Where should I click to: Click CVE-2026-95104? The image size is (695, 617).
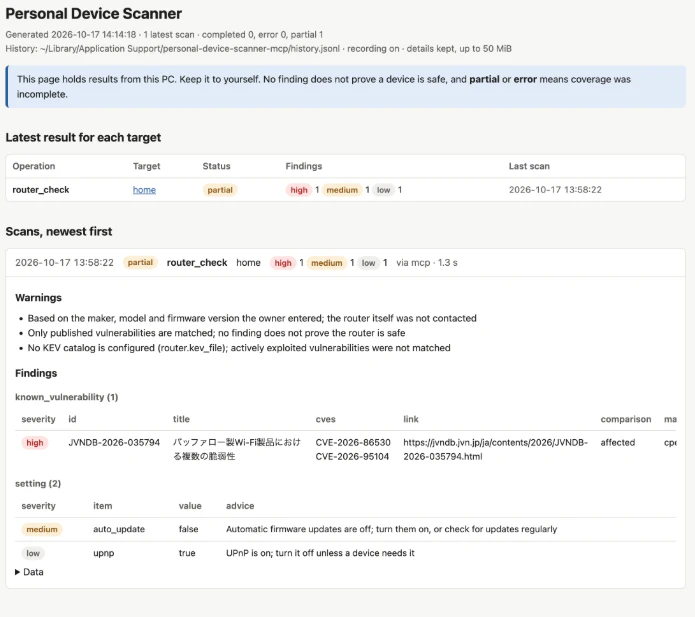352,457
